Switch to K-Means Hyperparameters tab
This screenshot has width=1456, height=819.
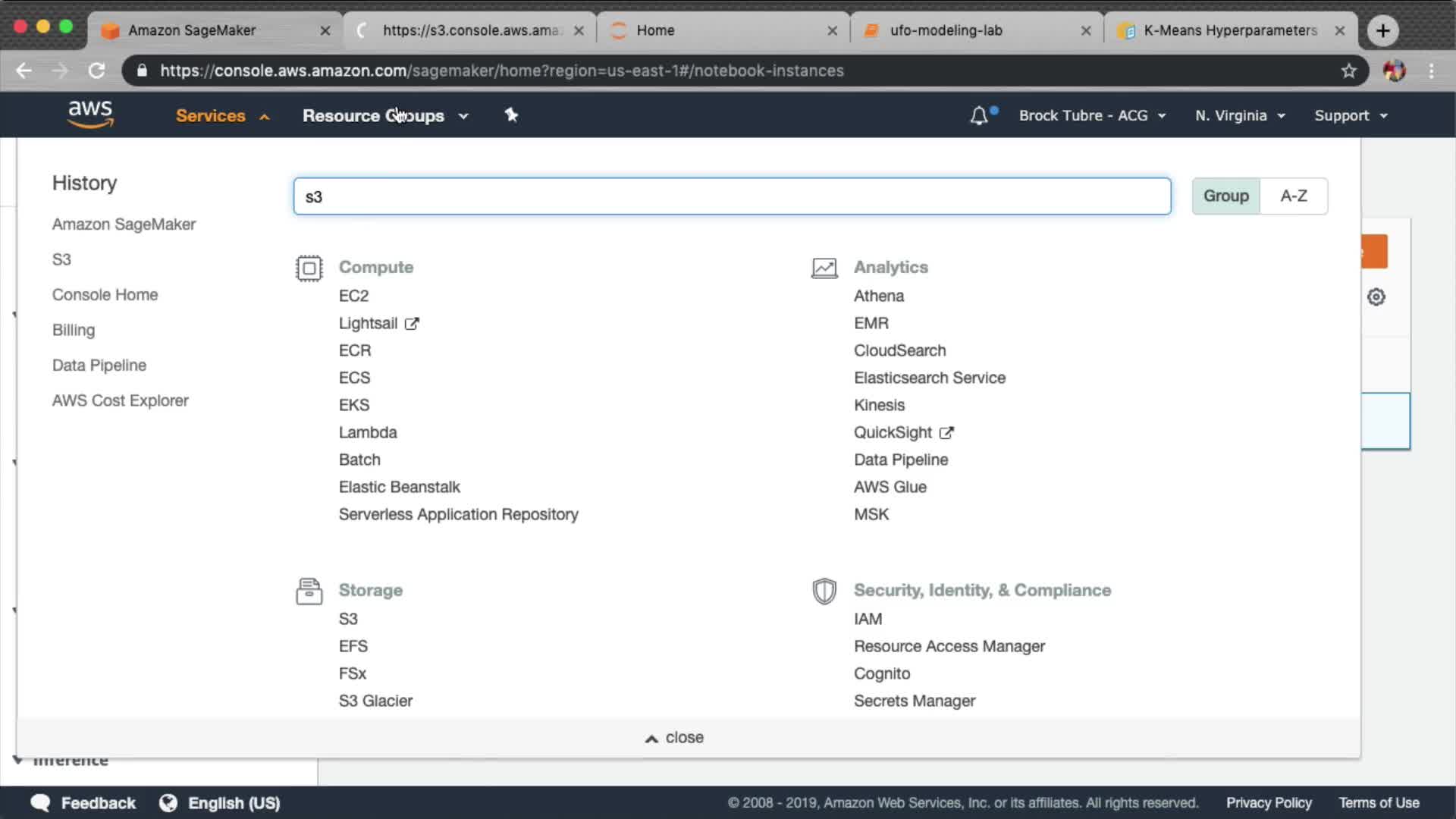coord(1229,30)
